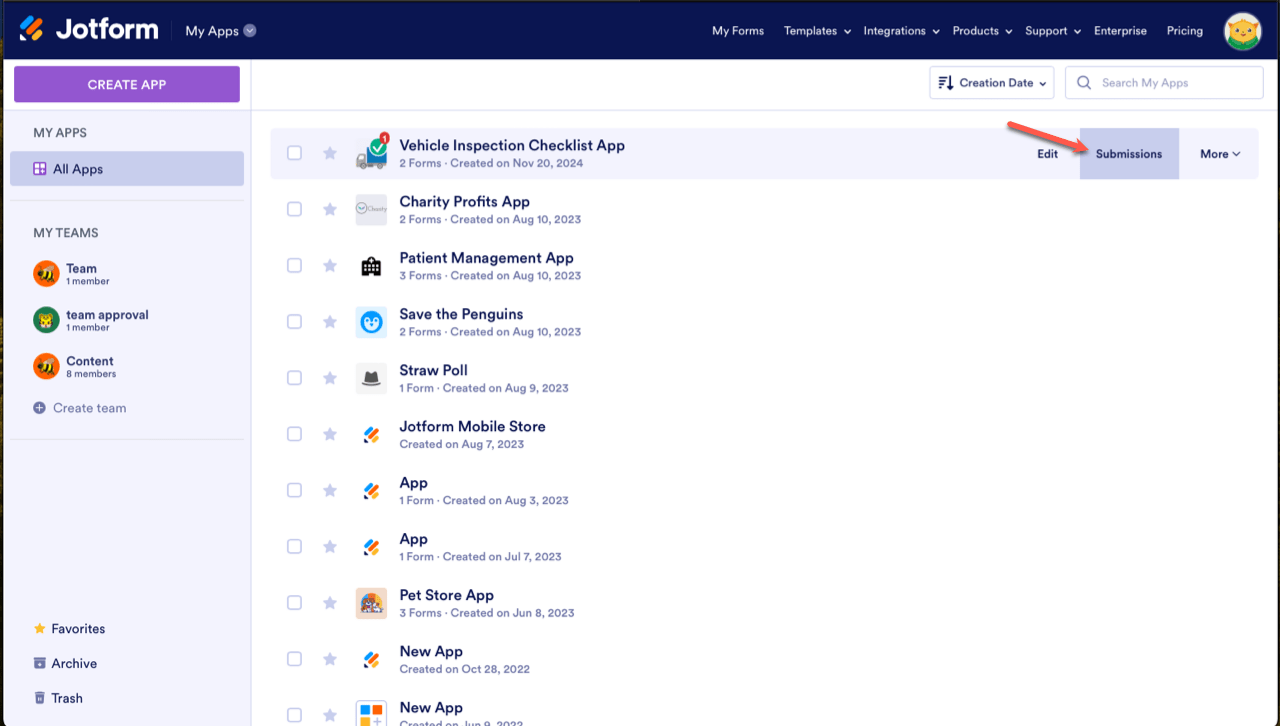Select the Save the Penguins checkbox
The image size is (1280, 726).
pos(294,321)
